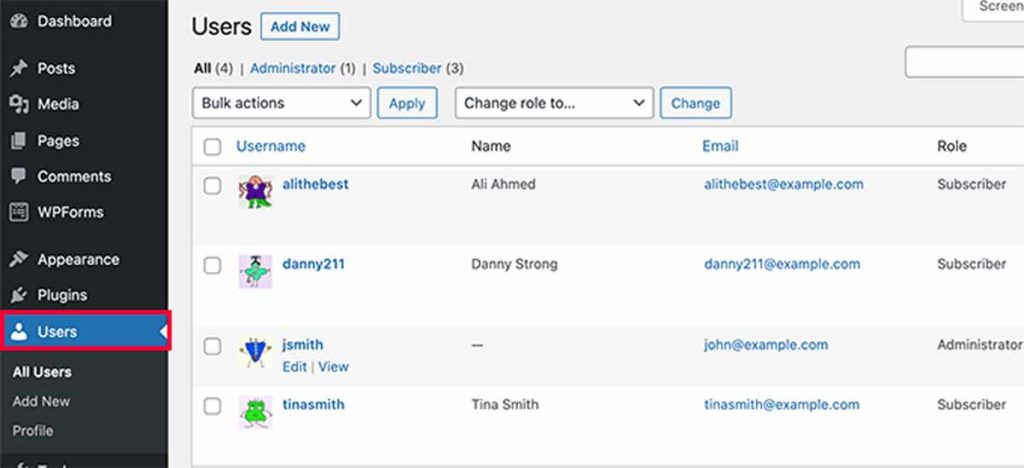This screenshot has height=468, width=1024.
Task: Select the danny211 row checkbox
Action: 212,266
